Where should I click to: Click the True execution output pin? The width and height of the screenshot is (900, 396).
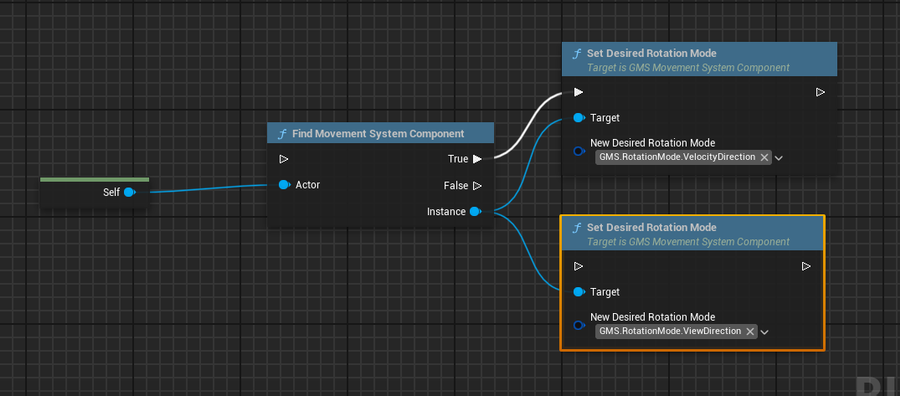tap(478, 159)
